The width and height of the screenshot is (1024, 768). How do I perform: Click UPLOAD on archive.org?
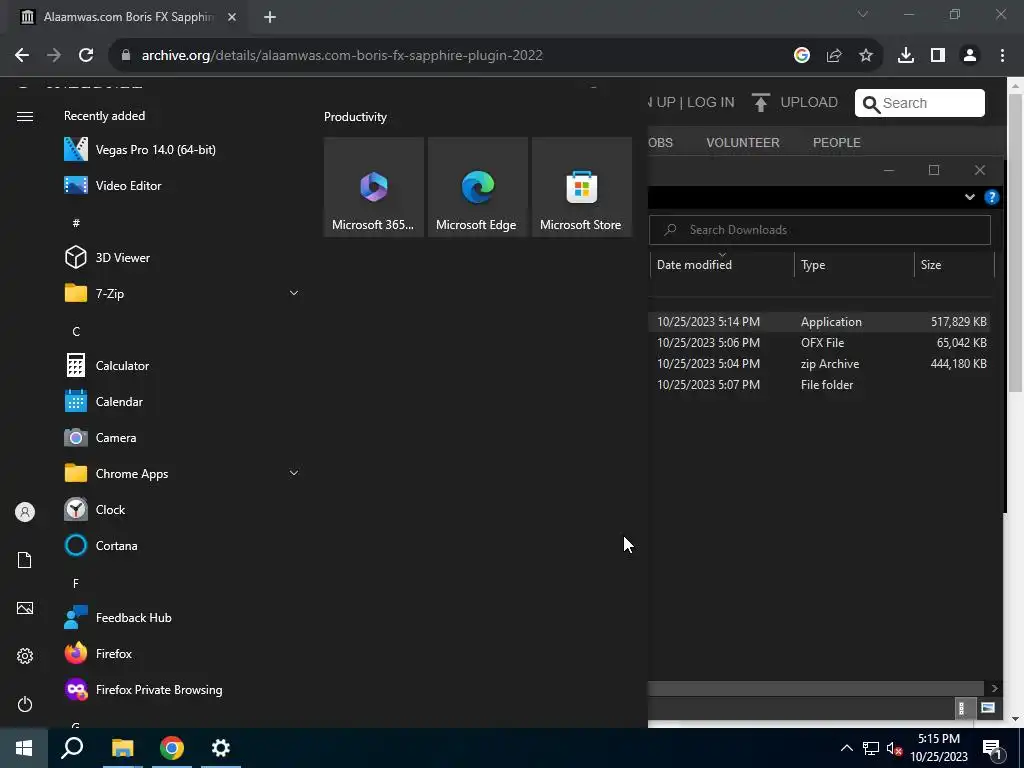coord(795,103)
